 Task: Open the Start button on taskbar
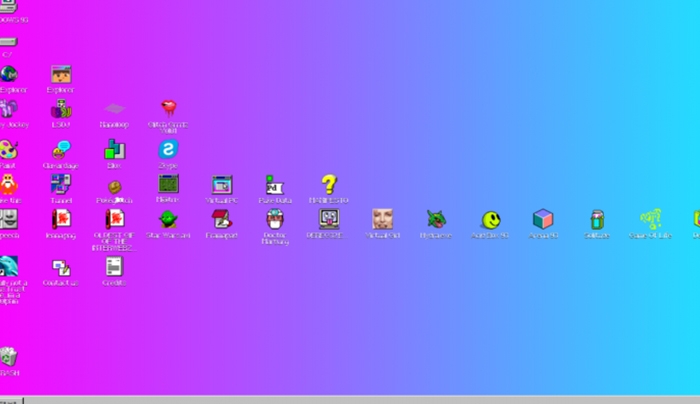coord(11,400)
